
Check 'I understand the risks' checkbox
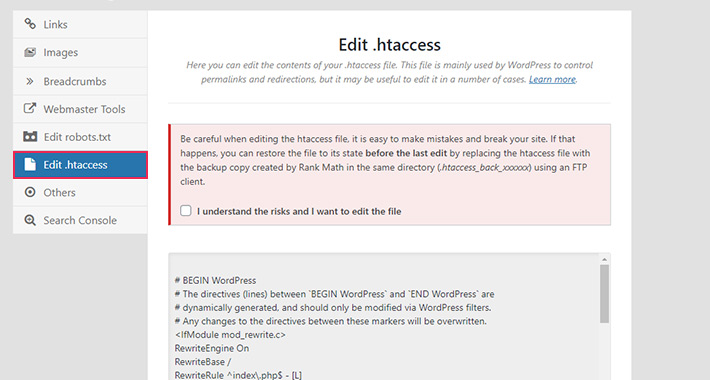[186, 211]
